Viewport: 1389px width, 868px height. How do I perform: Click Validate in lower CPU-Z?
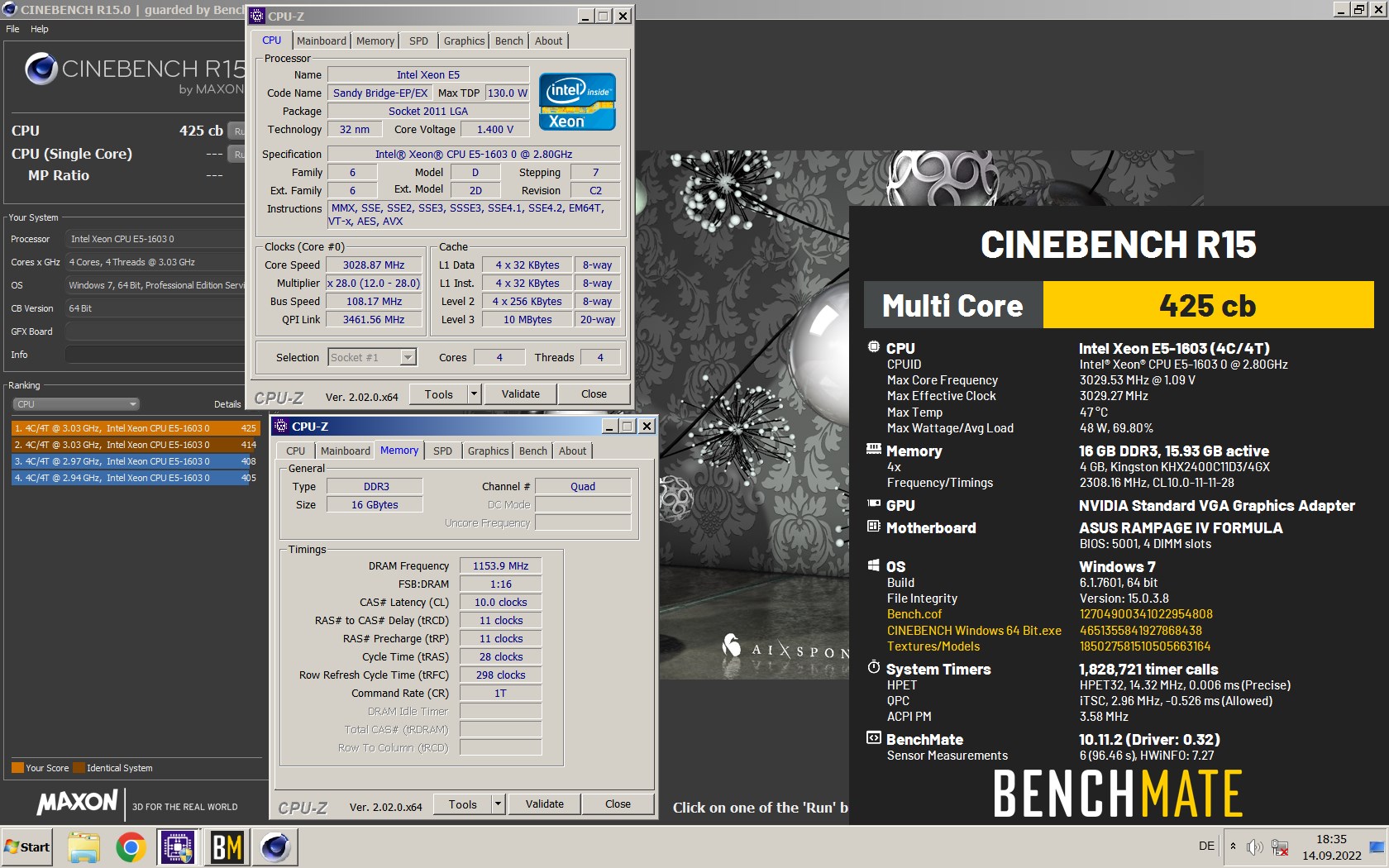(545, 804)
